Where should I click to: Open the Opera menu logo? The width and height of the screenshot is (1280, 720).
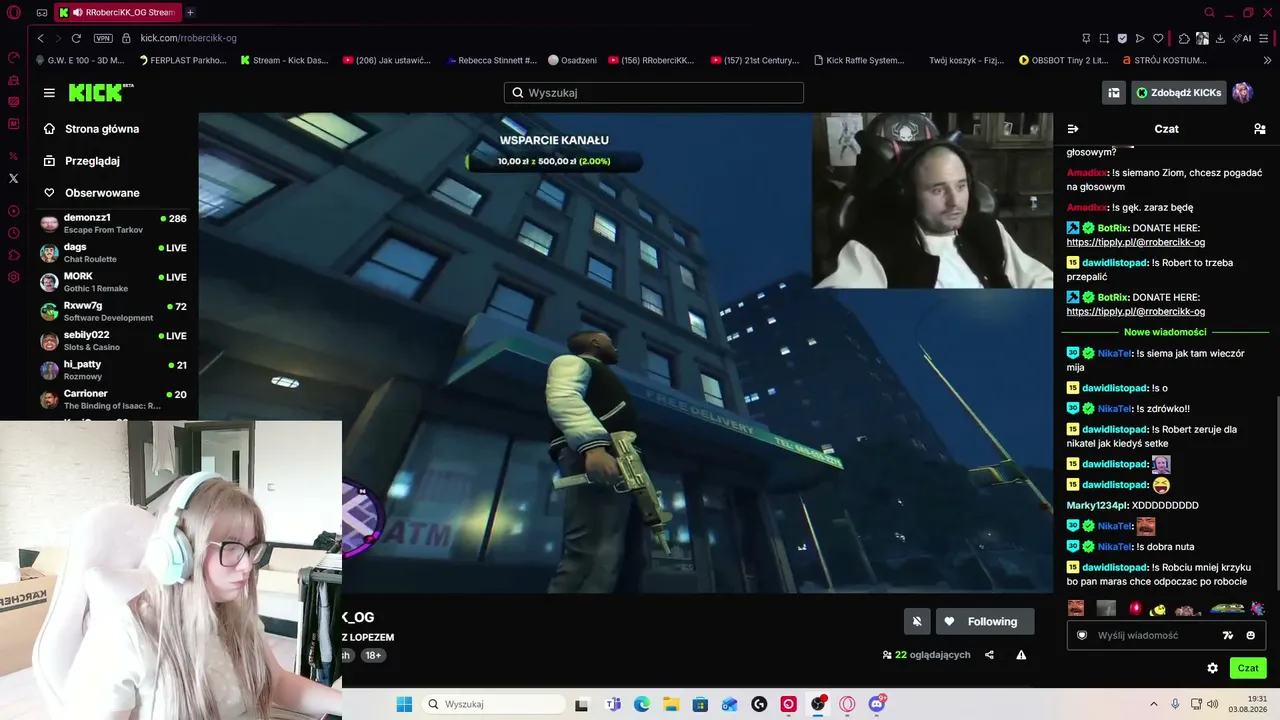point(14,13)
